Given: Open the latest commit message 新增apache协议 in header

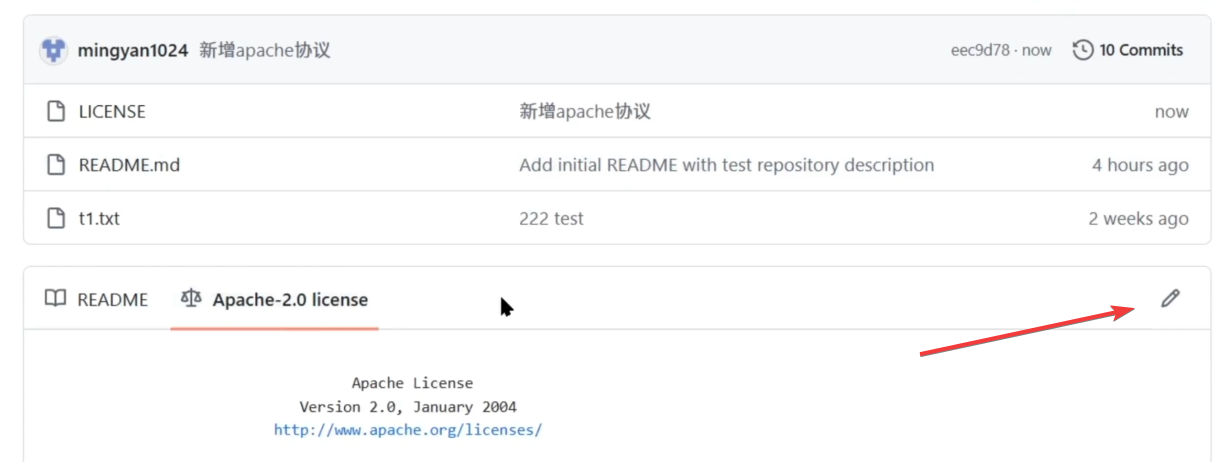Looking at the screenshot, I should (x=265, y=50).
